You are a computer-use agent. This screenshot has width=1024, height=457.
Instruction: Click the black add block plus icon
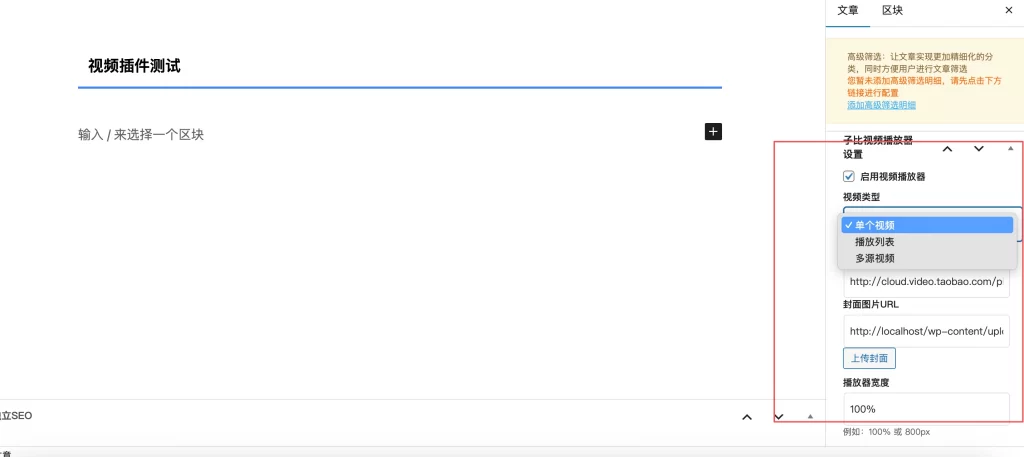(x=713, y=132)
